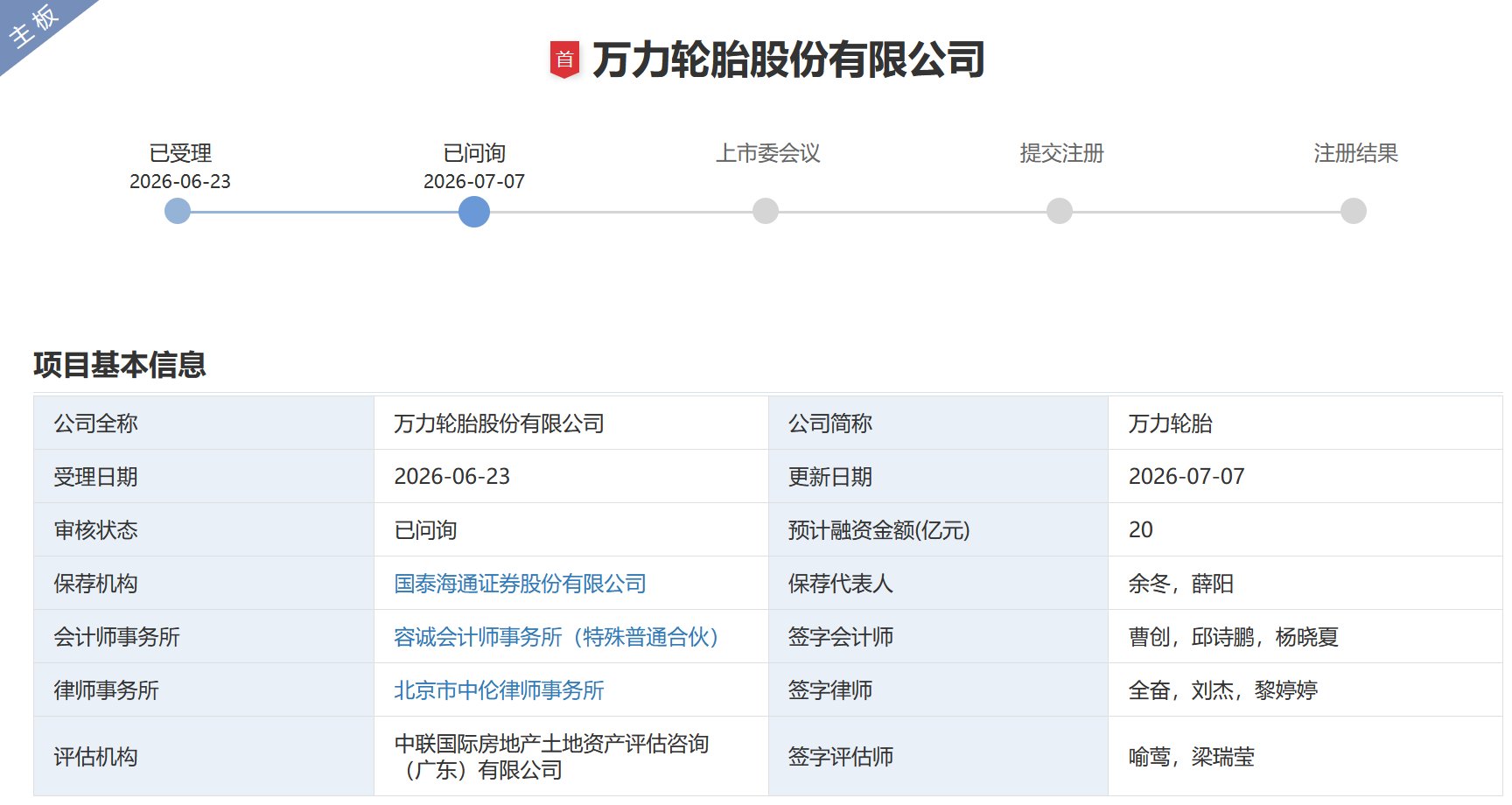The width and height of the screenshot is (1512, 805).
Task: Click the 上市委会议 timeline node dot
Action: coord(766,211)
